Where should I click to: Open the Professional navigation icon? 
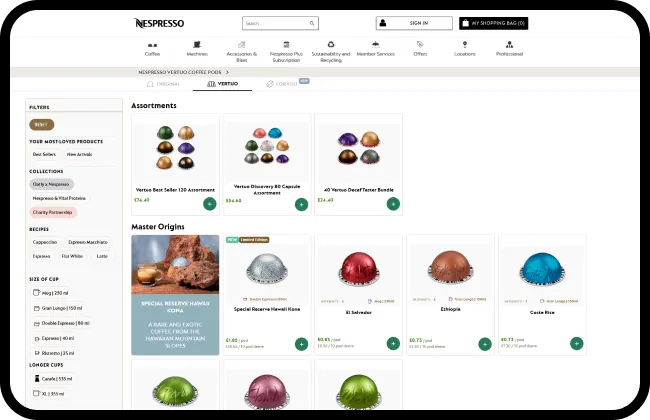(509, 44)
